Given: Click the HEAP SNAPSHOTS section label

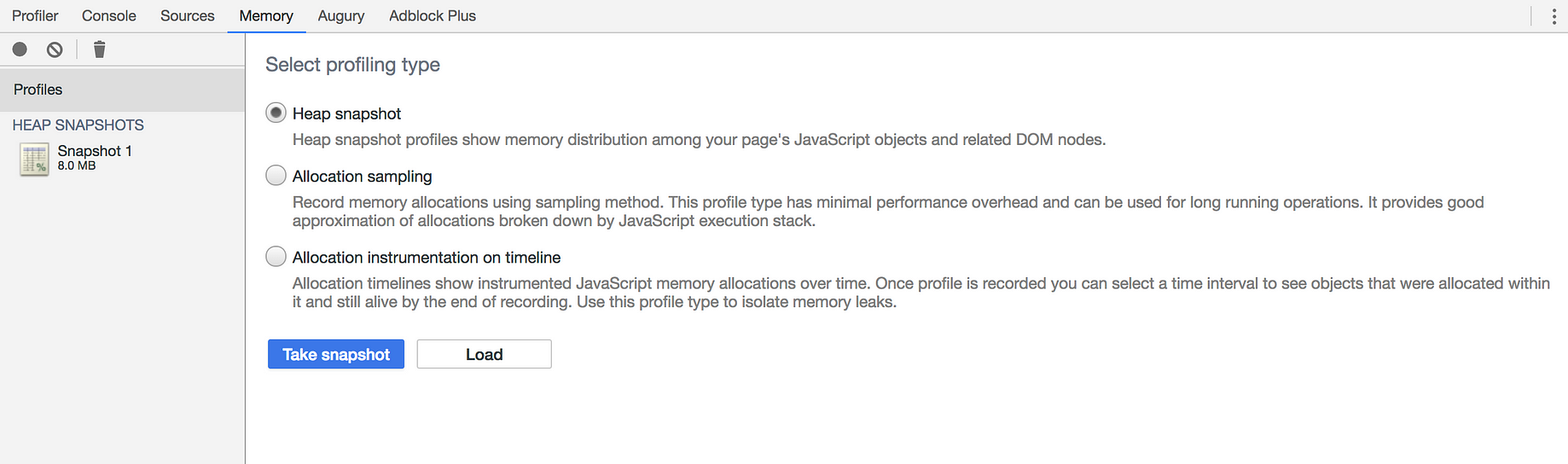Looking at the screenshot, I should click(78, 125).
